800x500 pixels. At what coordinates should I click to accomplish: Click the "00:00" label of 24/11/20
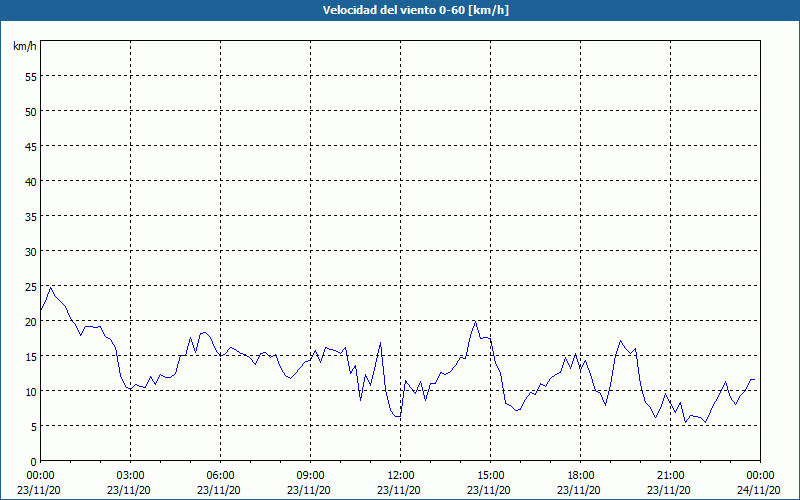click(760, 476)
